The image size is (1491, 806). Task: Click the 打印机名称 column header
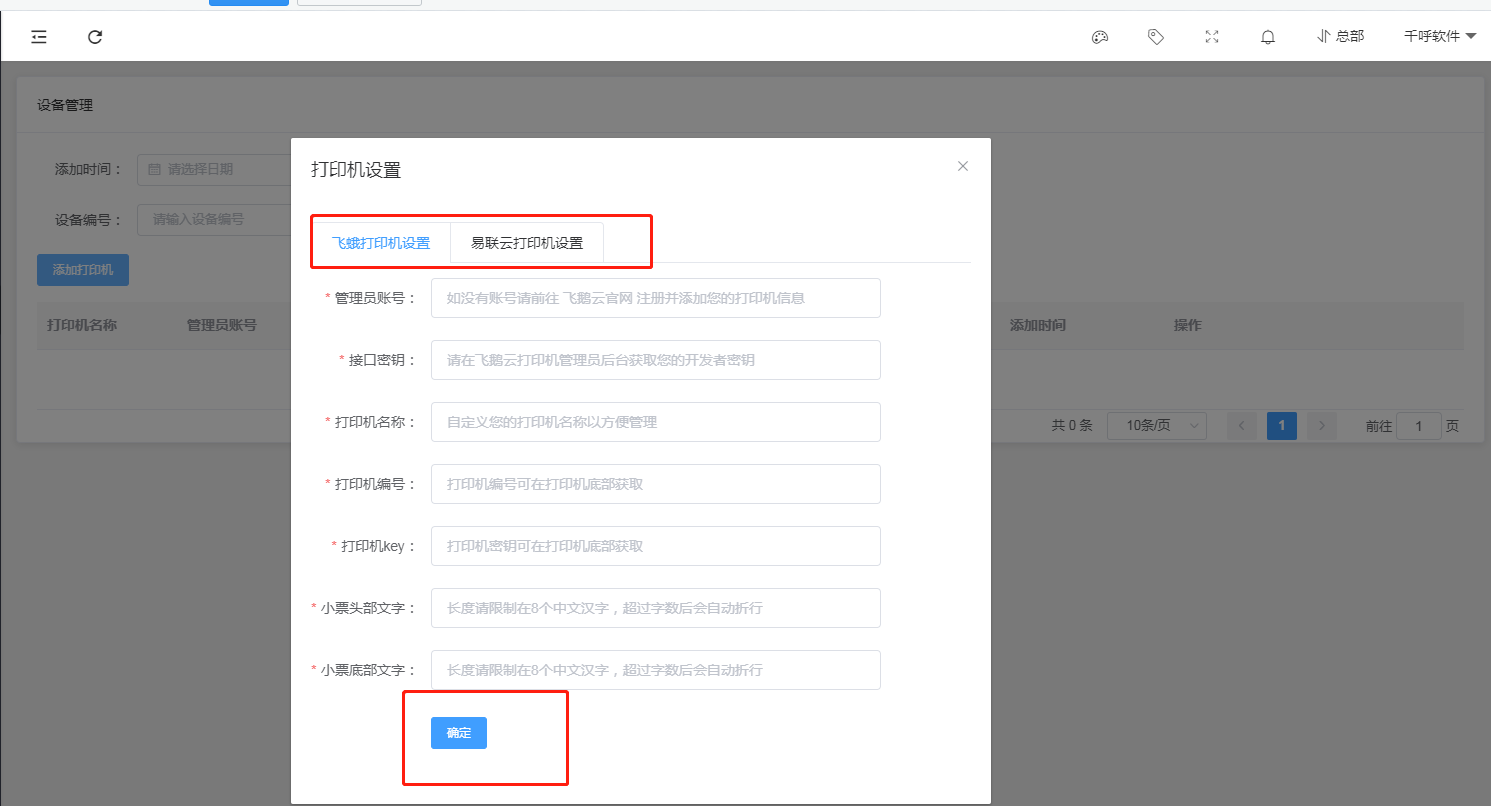tap(82, 325)
